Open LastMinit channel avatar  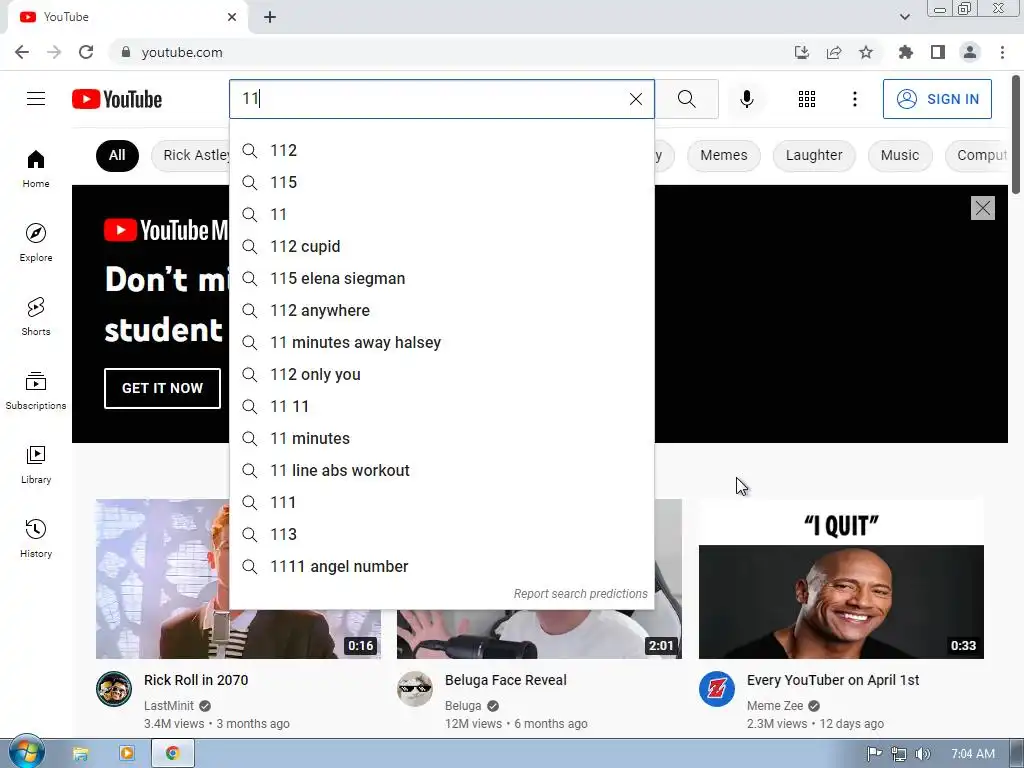[x=114, y=689]
